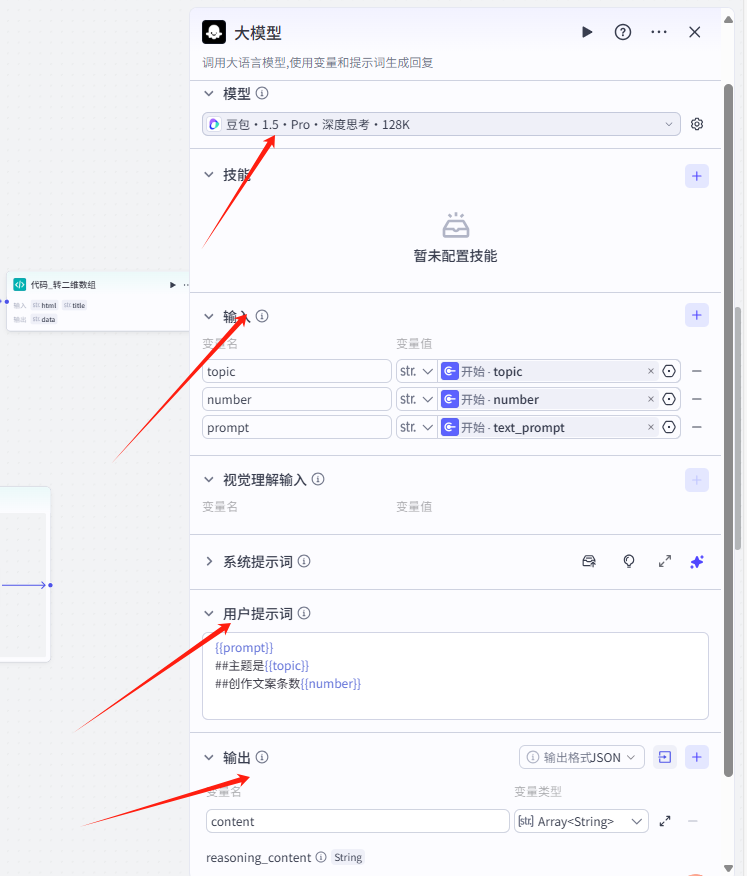Remove the number input row
Viewport: 747px width, 876px height.
(697, 399)
